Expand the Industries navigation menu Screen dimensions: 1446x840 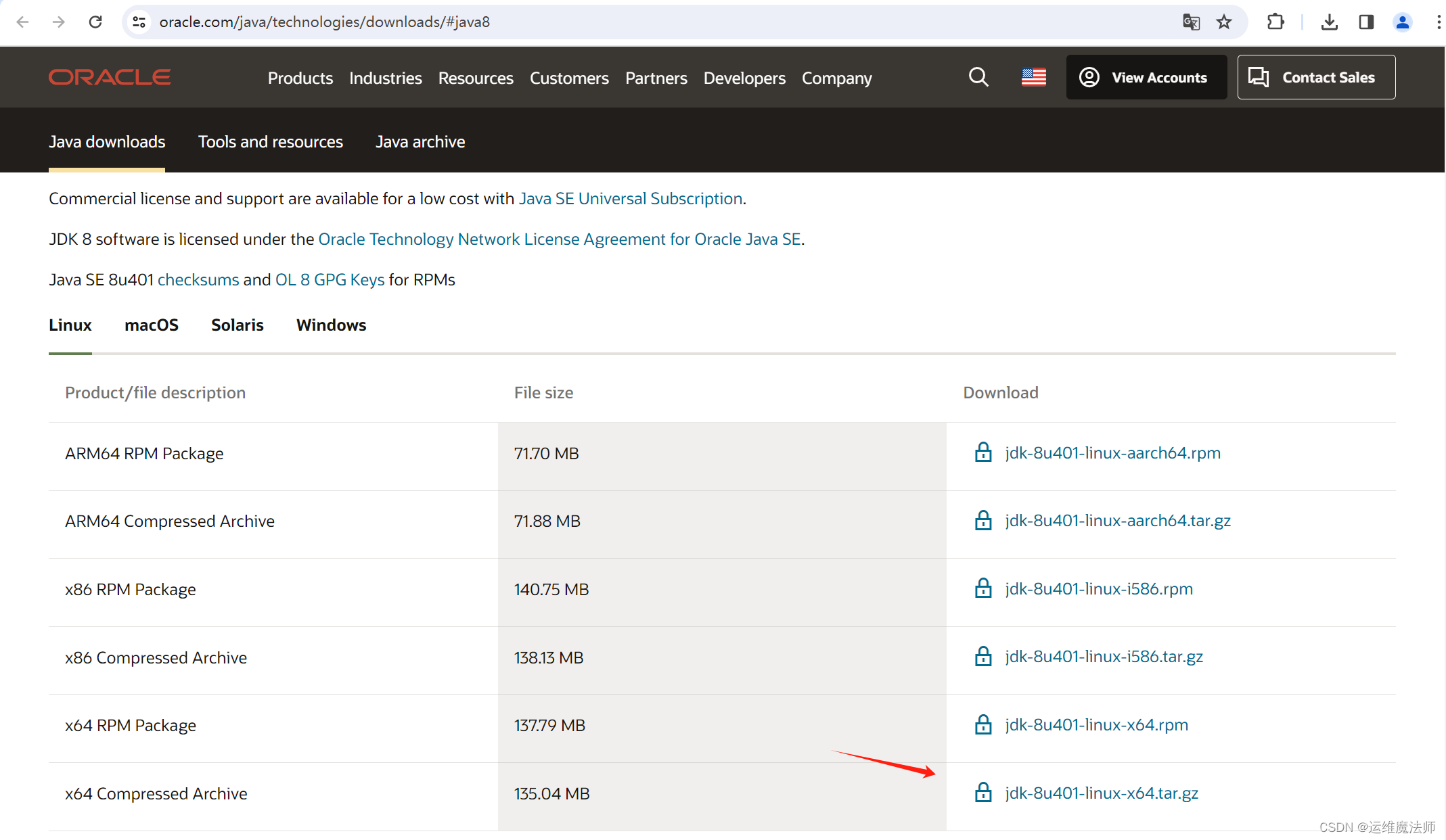click(385, 78)
